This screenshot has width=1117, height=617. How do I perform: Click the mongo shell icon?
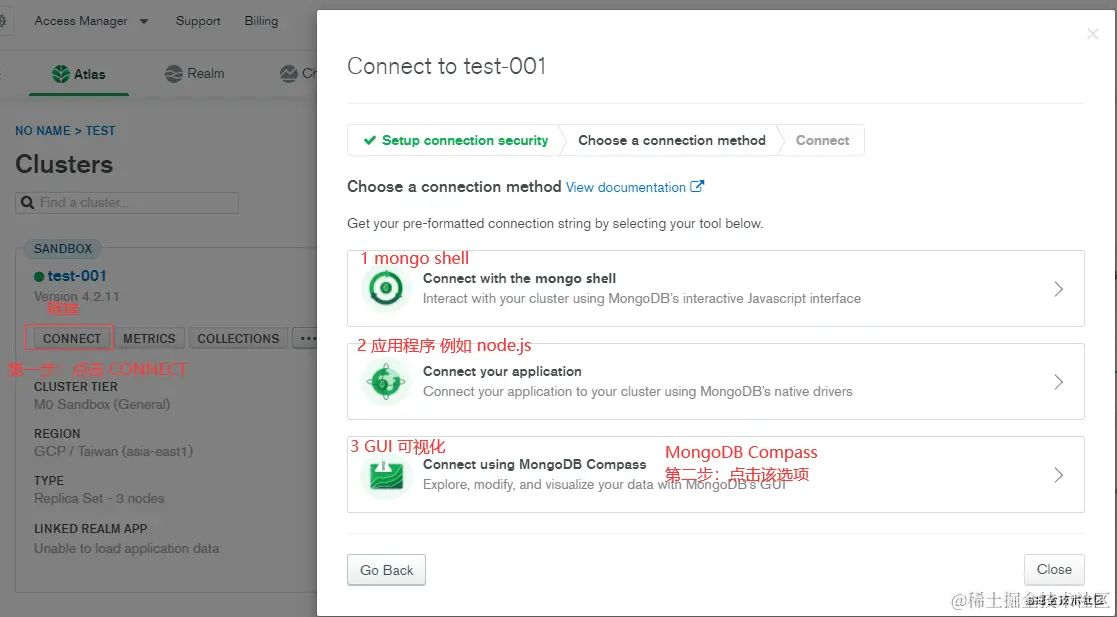(386, 289)
